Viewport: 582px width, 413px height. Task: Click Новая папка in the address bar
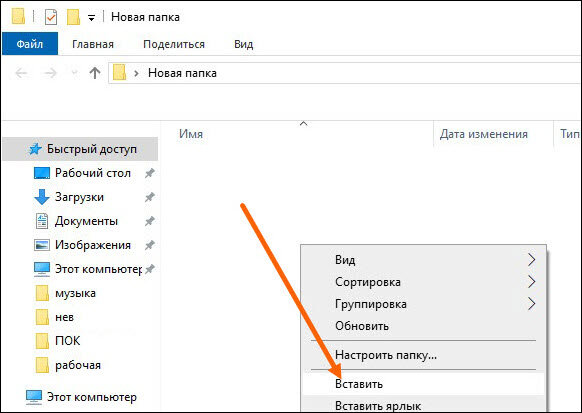click(x=182, y=73)
